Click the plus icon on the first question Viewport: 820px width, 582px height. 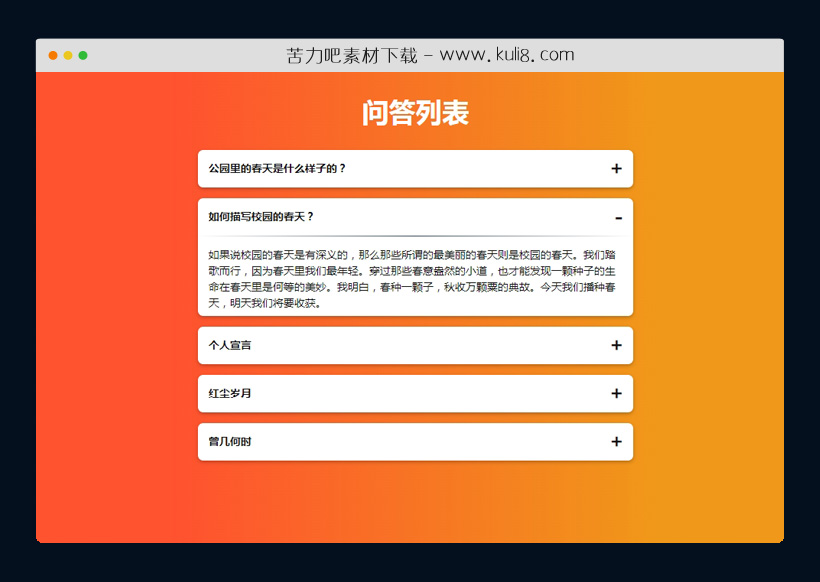tap(617, 169)
